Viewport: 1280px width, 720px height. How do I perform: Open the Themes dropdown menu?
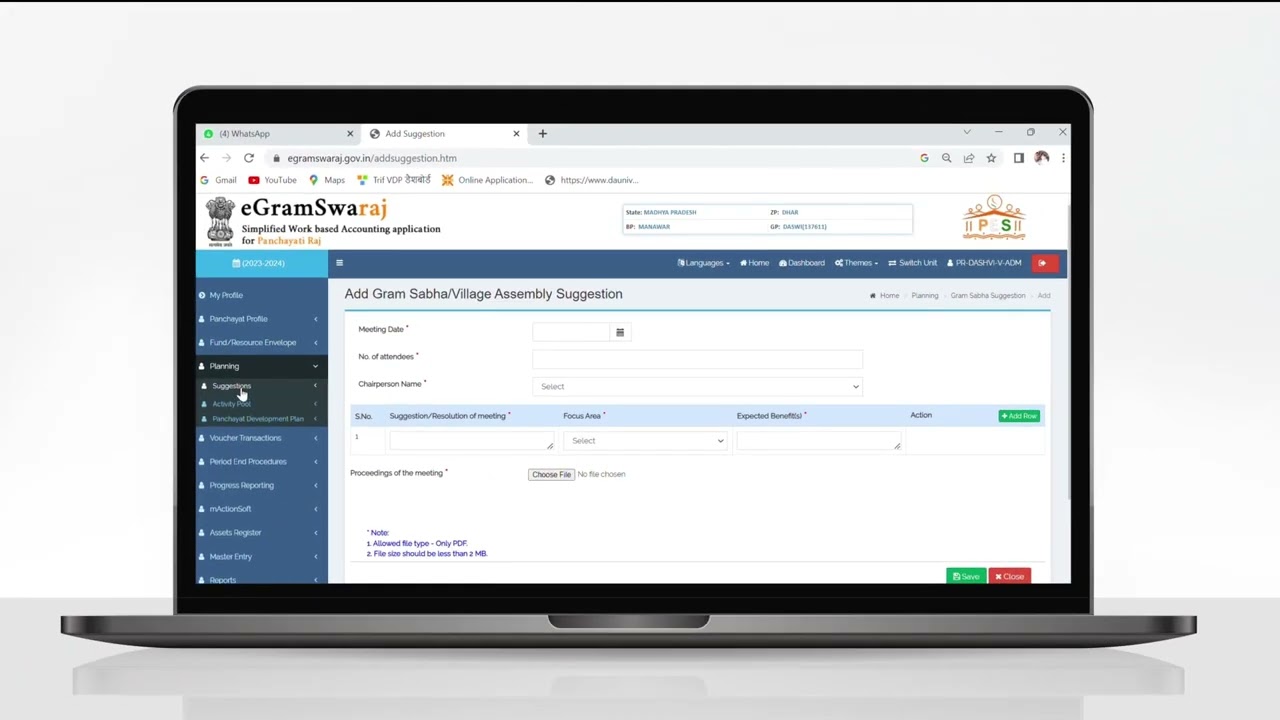856,263
